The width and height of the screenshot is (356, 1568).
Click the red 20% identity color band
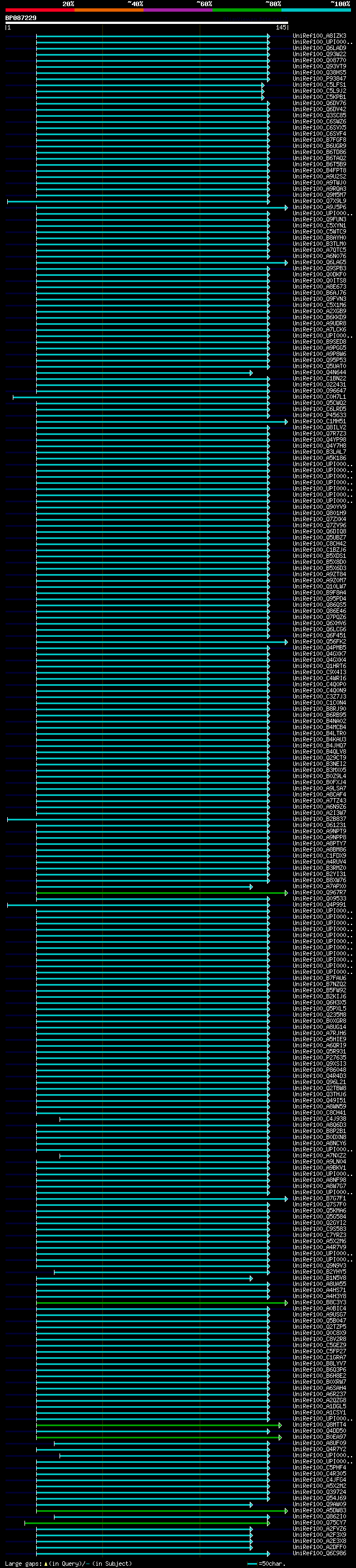[39, 11]
